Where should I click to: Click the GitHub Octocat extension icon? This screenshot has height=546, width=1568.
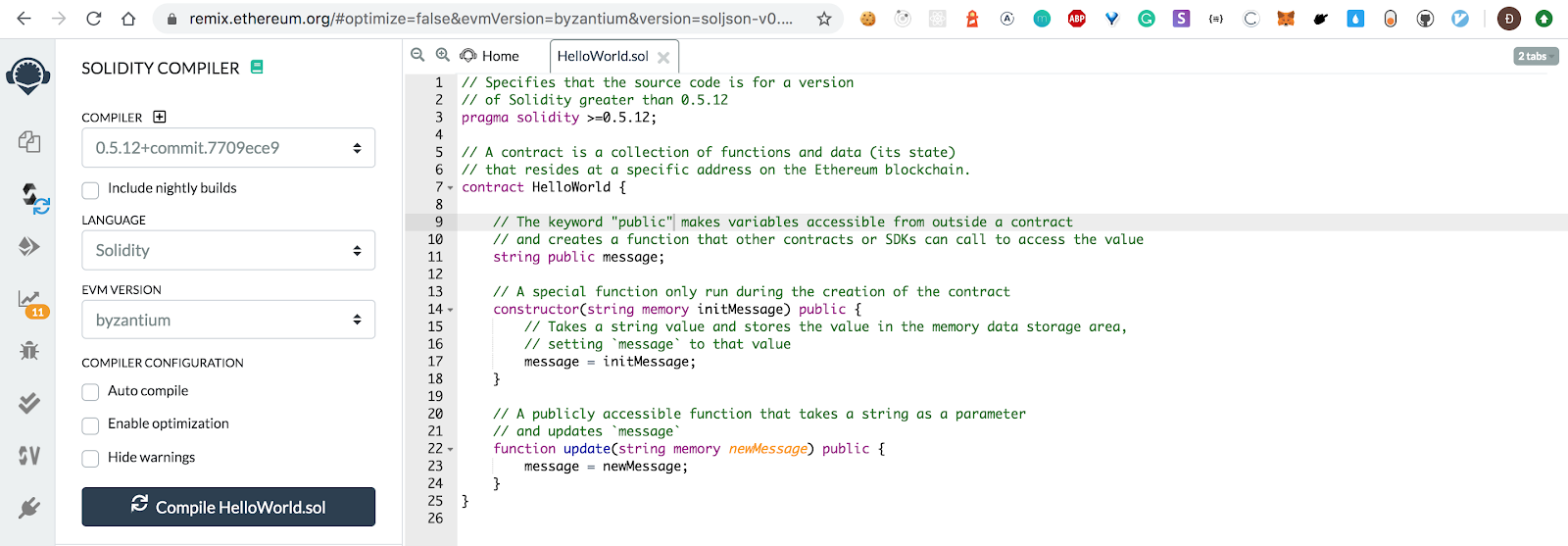pos(1425,19)
